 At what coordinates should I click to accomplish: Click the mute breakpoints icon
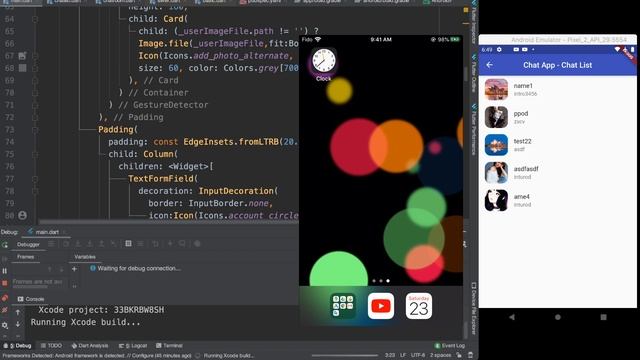[5, 310]
